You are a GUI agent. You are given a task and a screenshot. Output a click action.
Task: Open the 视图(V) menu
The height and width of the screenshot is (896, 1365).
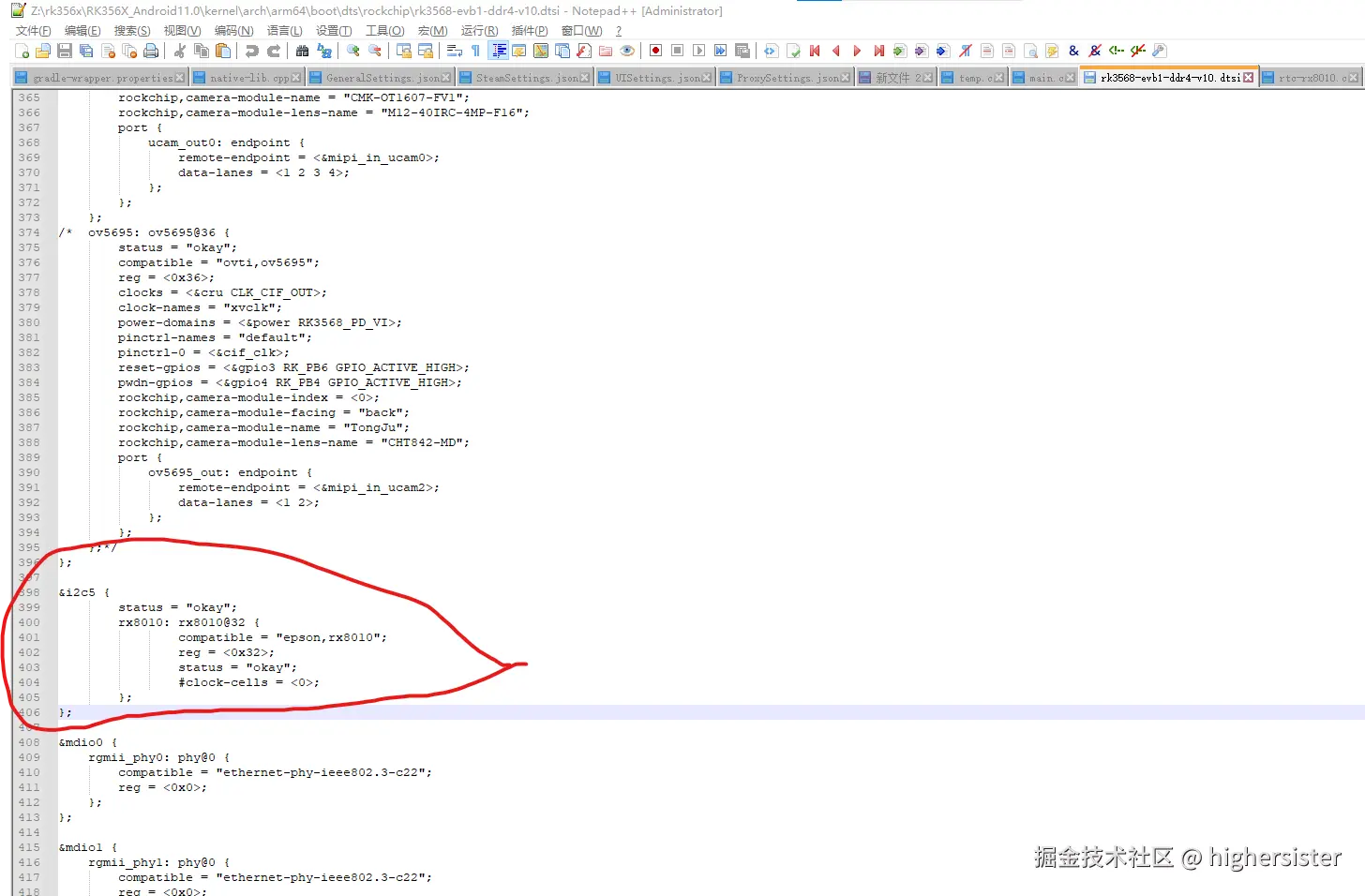pos(182,31)
